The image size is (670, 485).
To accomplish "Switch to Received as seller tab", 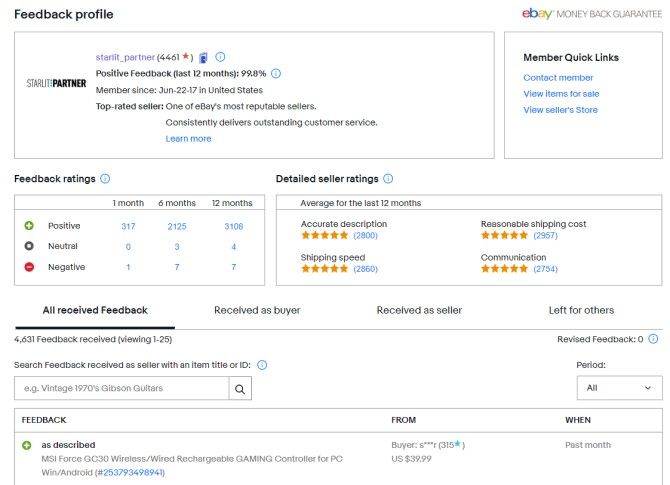I will click(419, 310).
